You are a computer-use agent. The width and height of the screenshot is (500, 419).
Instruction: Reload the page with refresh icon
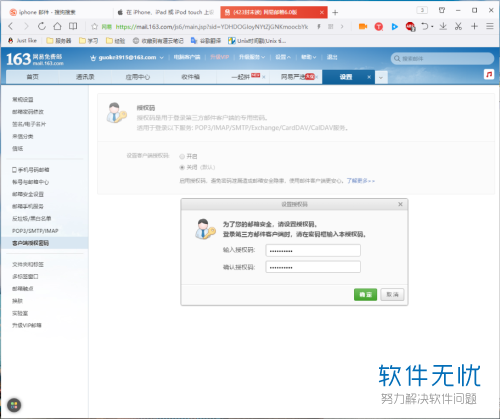[42, 26]
